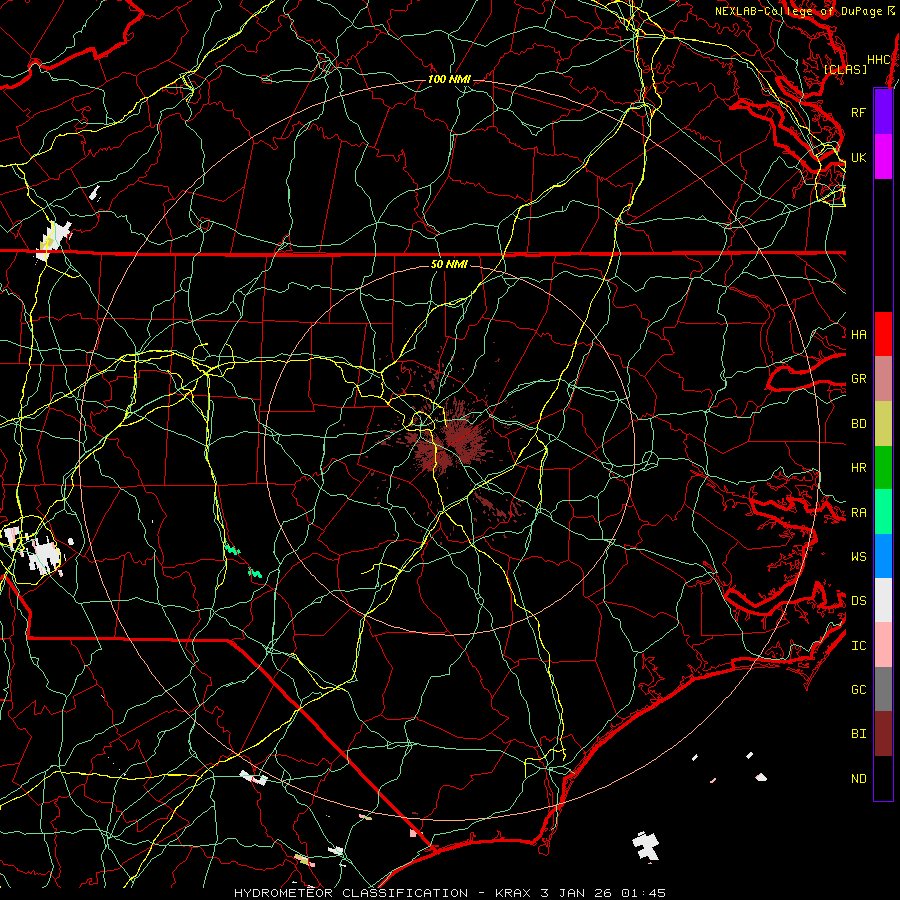Click the HYDROMETEOR CLASSIFICATION caption text
Image resolution: width=900 pixels, height=900 pixels.
tap(351, 893)
